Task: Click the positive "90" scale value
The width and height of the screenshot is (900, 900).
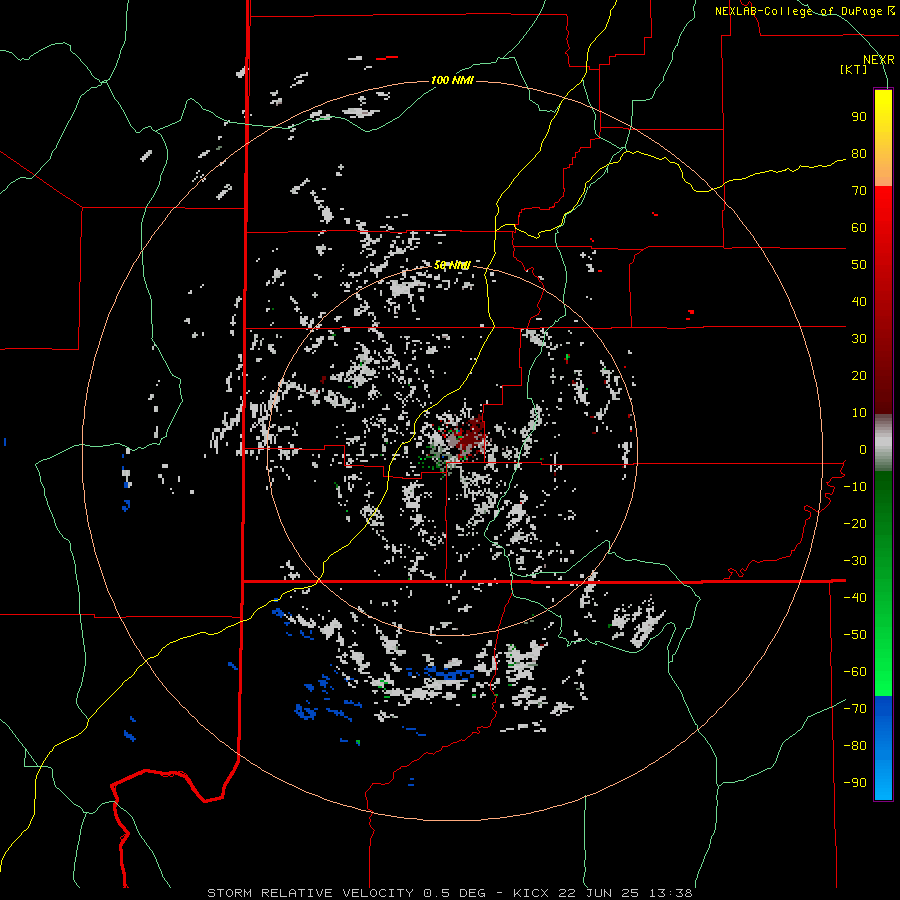Action: click(859, 117)
